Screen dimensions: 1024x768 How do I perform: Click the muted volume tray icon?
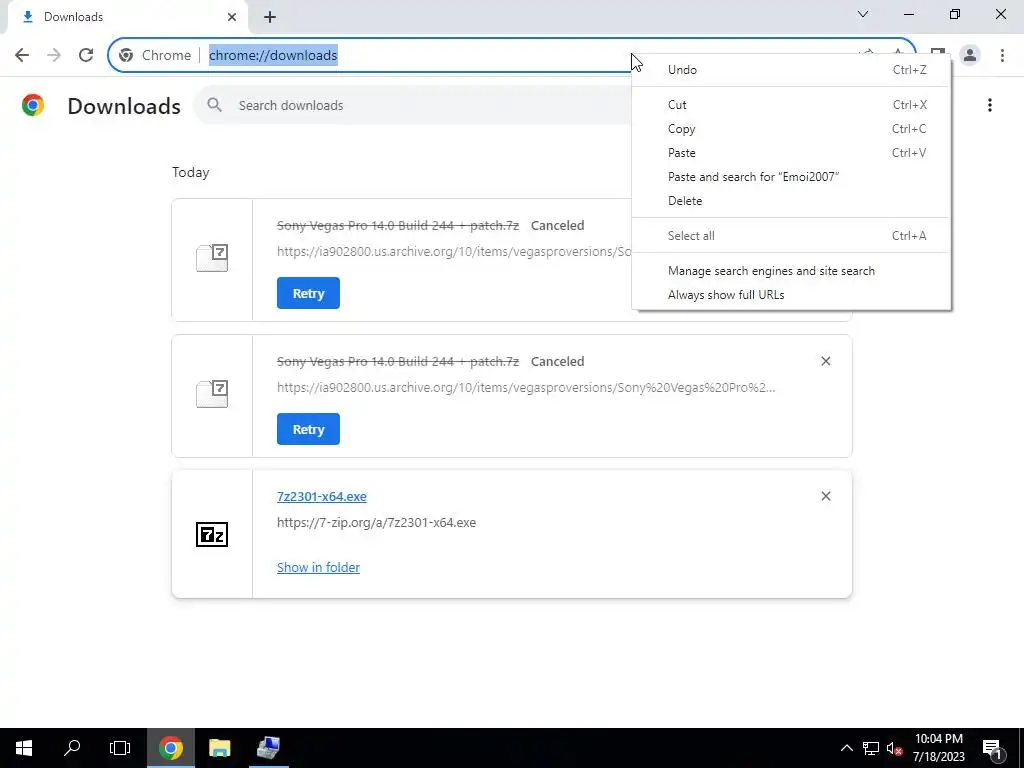[x=895, y=748]
